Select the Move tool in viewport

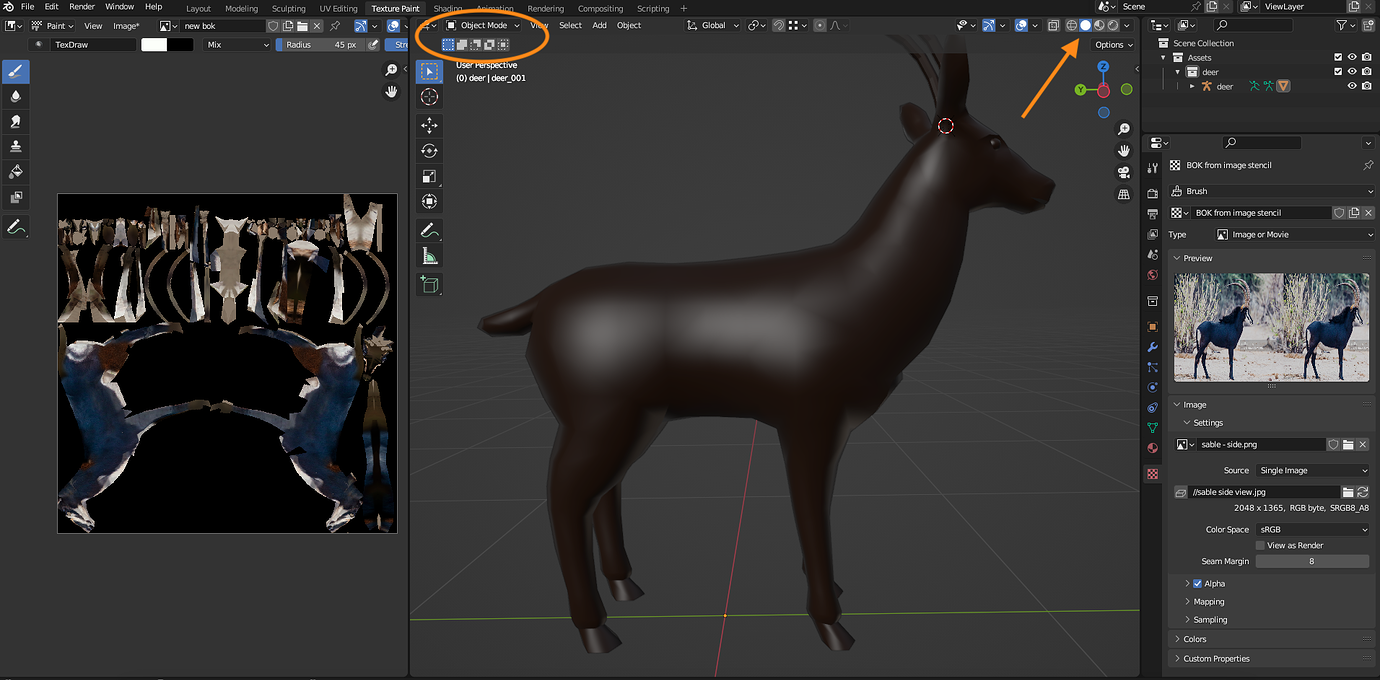[x=429, y=125]
